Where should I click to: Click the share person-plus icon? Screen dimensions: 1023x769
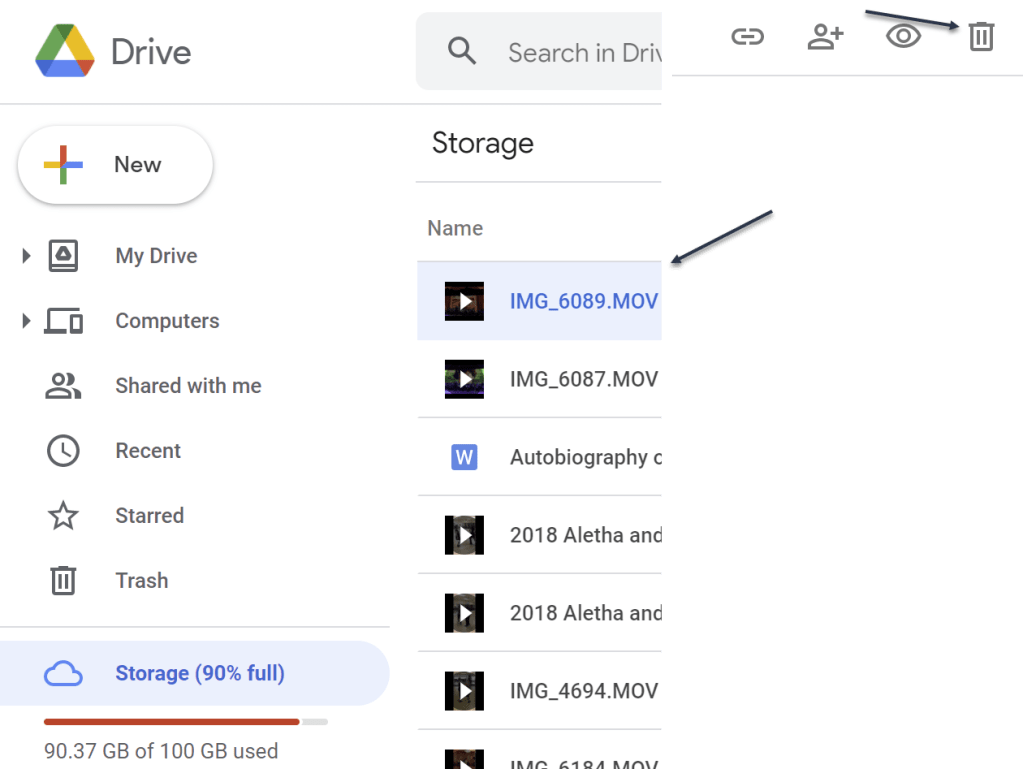click(x=825, y=38)
